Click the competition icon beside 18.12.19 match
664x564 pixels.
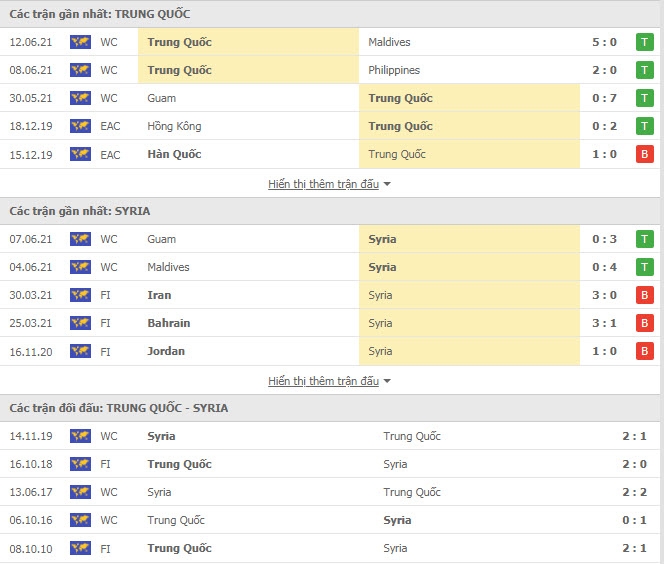80,126
